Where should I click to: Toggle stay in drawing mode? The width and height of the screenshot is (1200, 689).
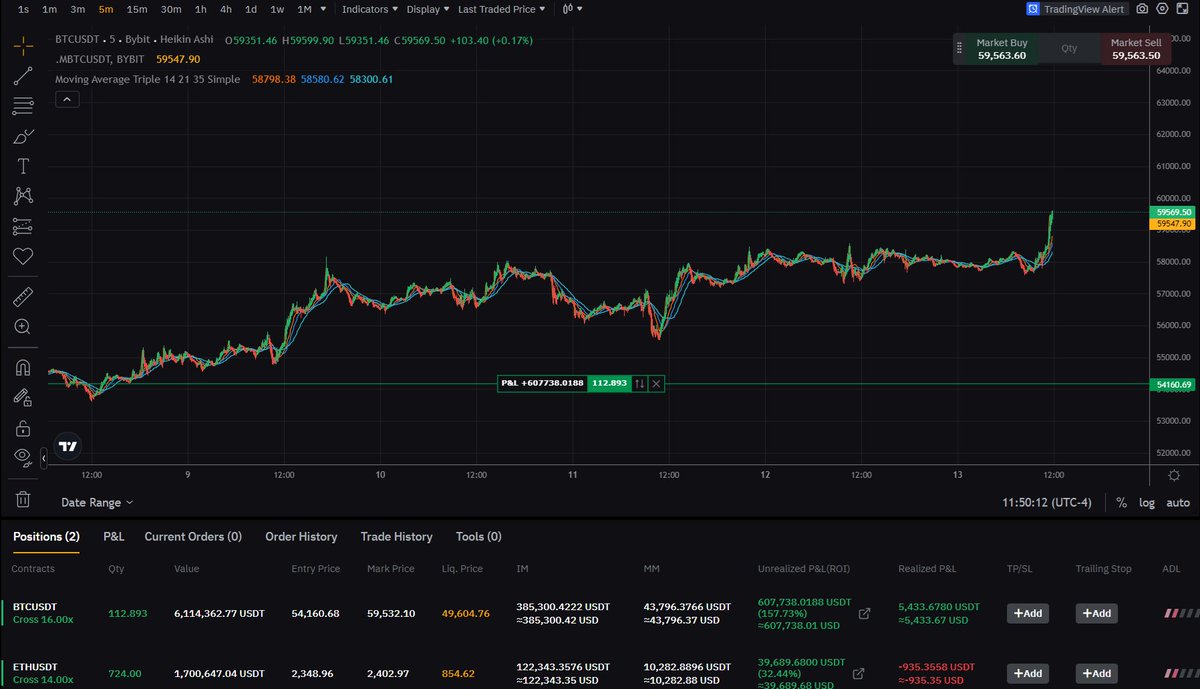(x=23, y=396)
